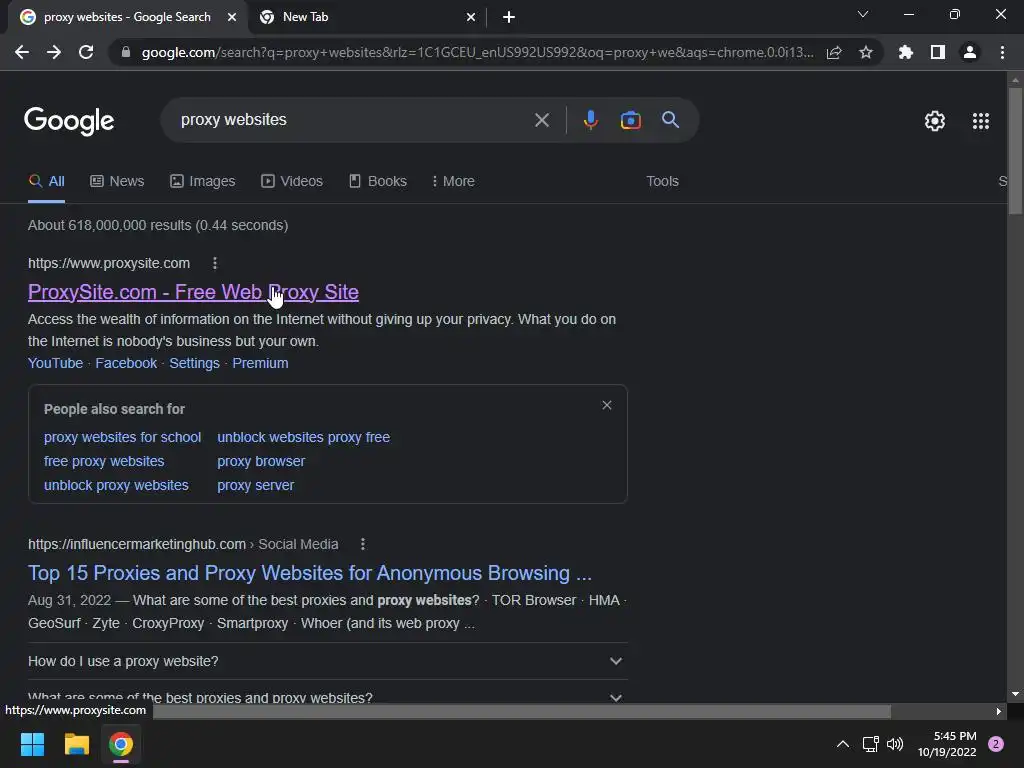
Task: Open notification center badge
Action: pos(996,744)
